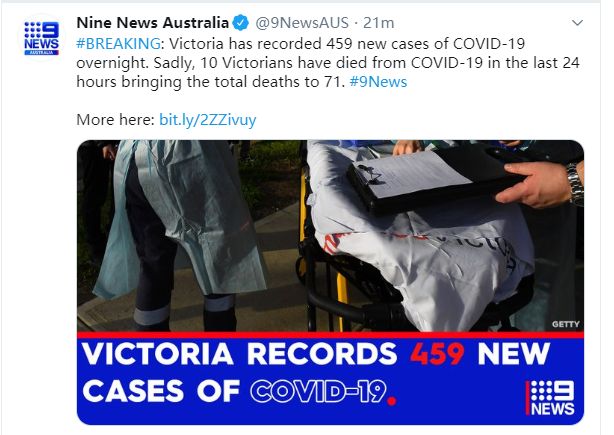Image resolution: width=614 pixels, height=435 pixels.
Task: Click the red 459 in the headline banner
Action: tap(437, 354)
